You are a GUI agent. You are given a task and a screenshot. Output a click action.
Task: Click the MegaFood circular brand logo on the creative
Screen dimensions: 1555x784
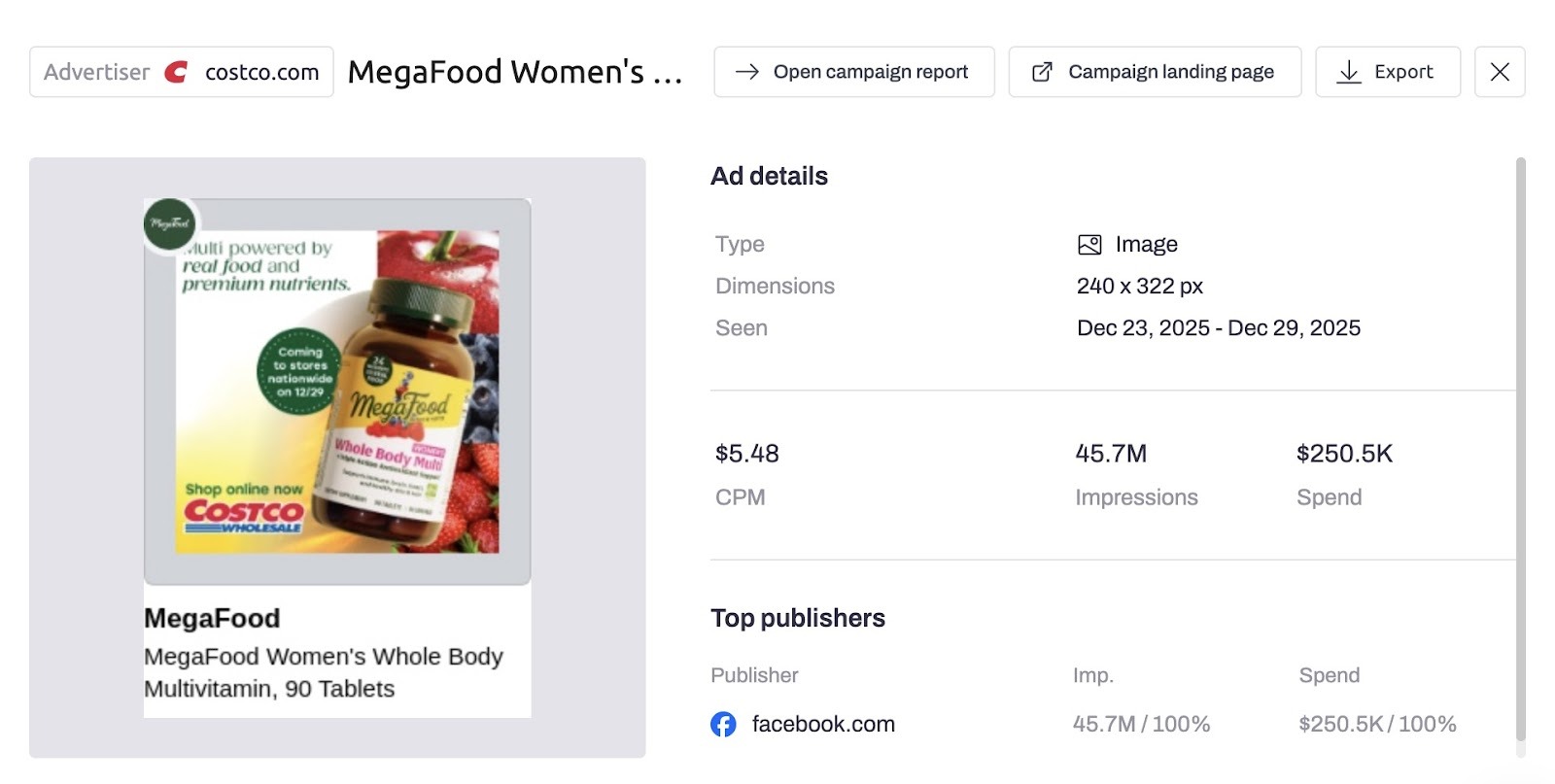click(169, 222)
